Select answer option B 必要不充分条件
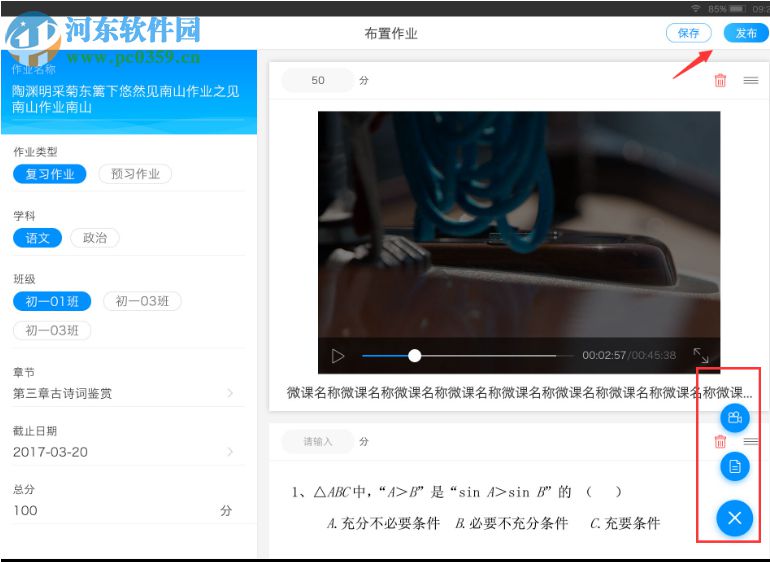The width and height of the screenshot is (770, 562). click(511, 524)
